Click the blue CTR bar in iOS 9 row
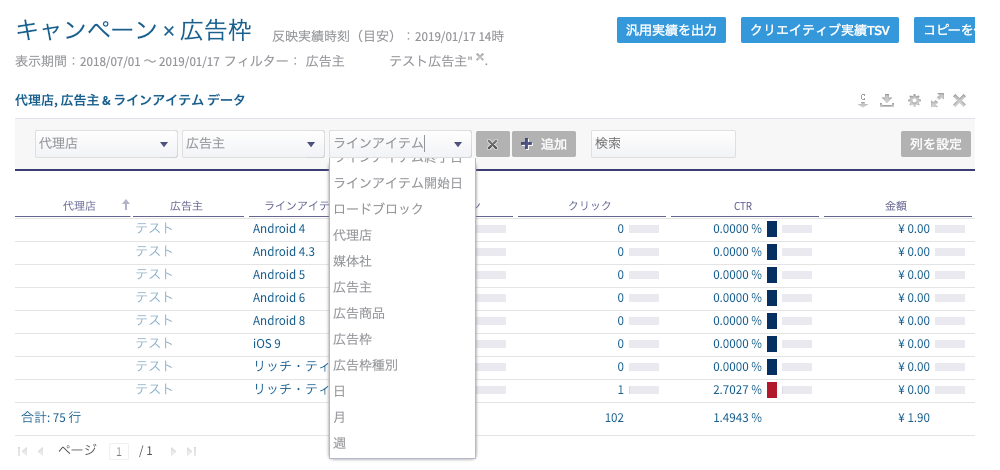 (772, 343)
